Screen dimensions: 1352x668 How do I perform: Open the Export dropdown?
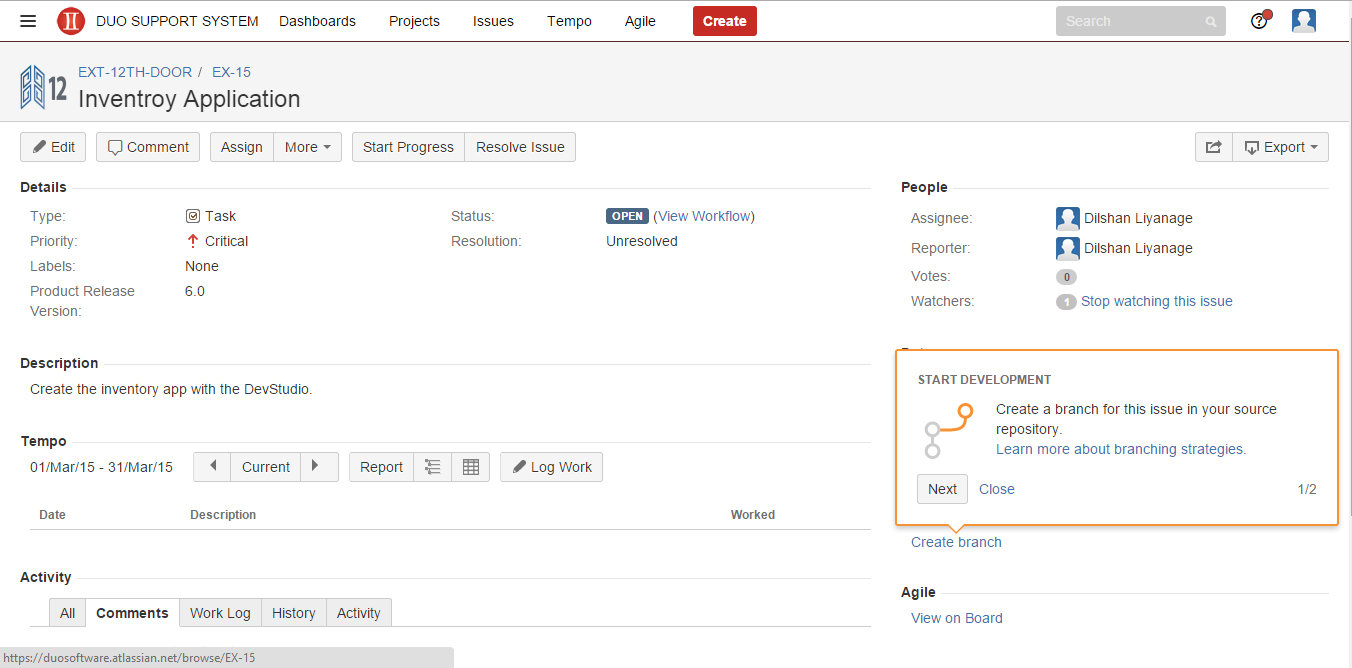1281,147
